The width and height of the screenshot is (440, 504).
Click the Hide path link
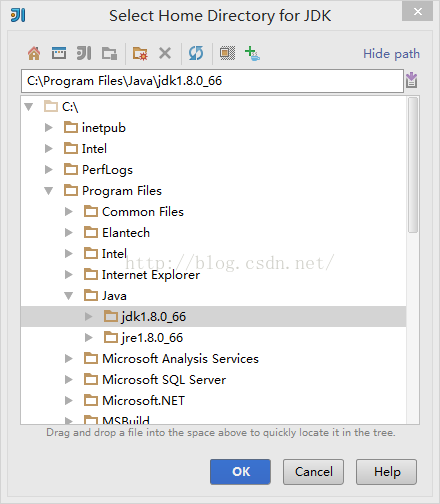coord(391,54)
